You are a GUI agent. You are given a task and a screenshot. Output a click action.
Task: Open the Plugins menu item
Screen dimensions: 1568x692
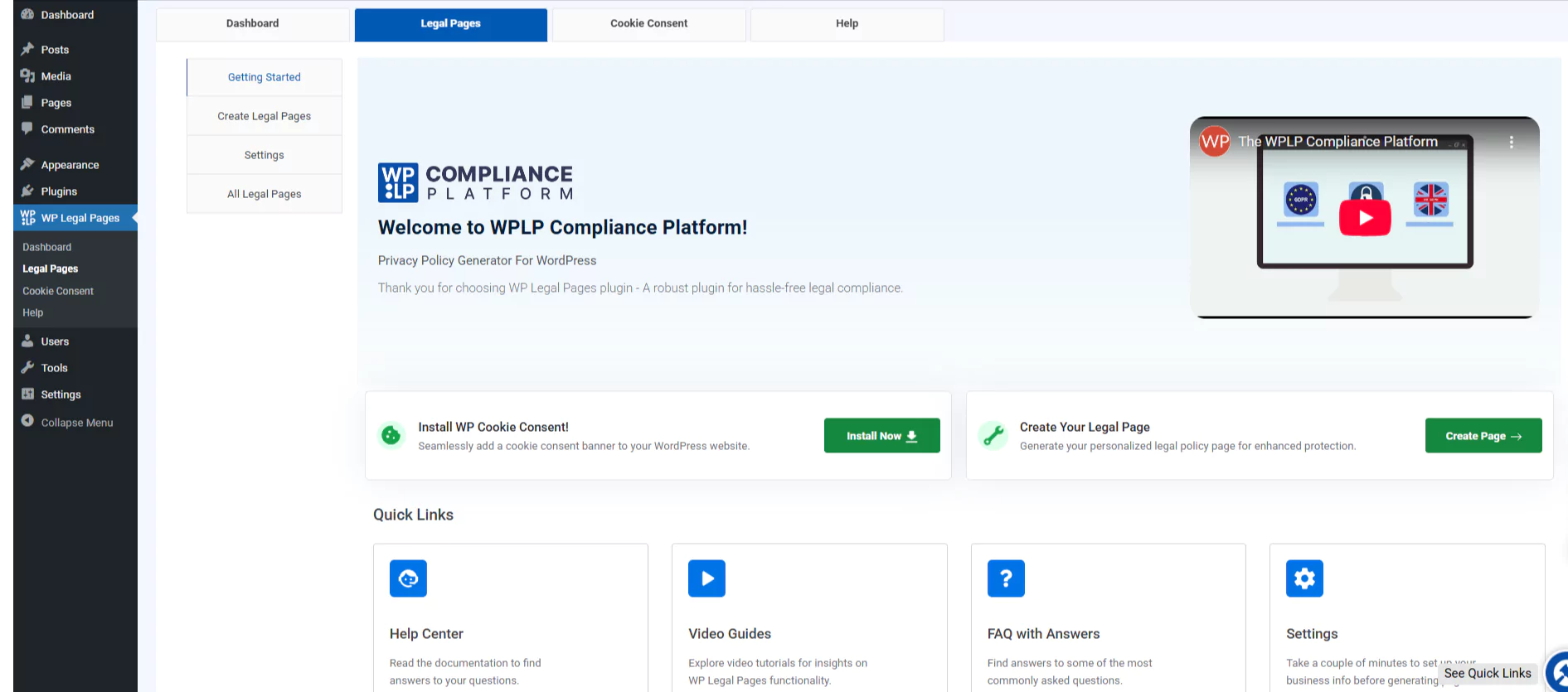tap(75, 191)
